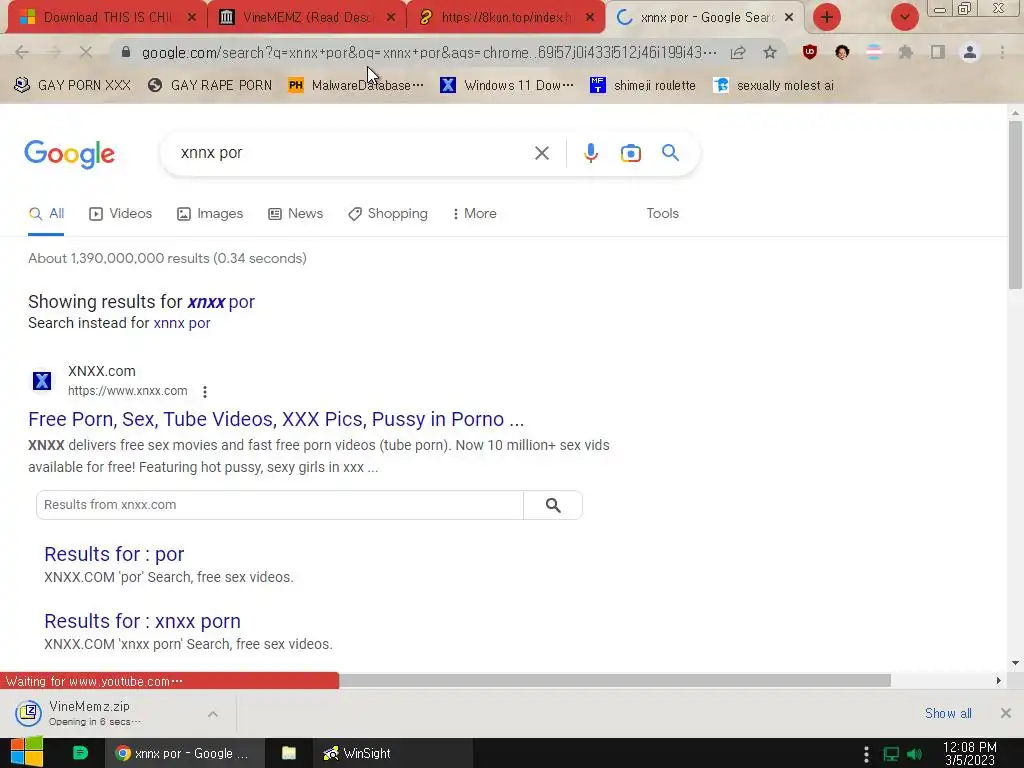The height and width of the screenshot is (768, 1024).
Task: Expand VineMemz.zip download options chevron
Action: pos(213,714)
